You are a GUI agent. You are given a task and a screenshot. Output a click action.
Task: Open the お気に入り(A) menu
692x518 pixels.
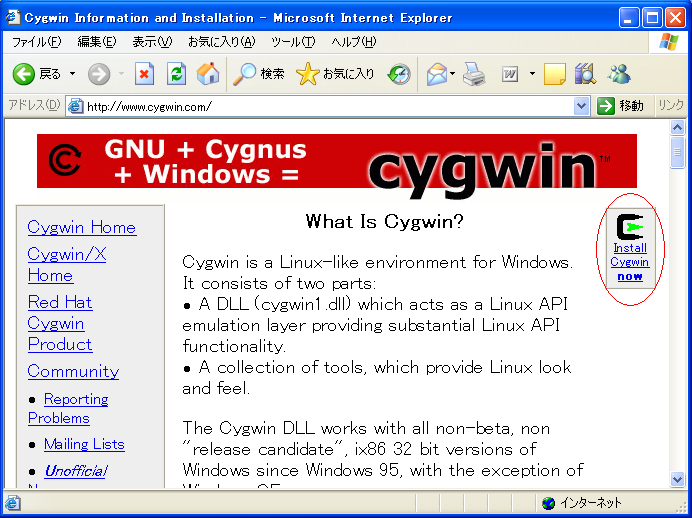222,42
